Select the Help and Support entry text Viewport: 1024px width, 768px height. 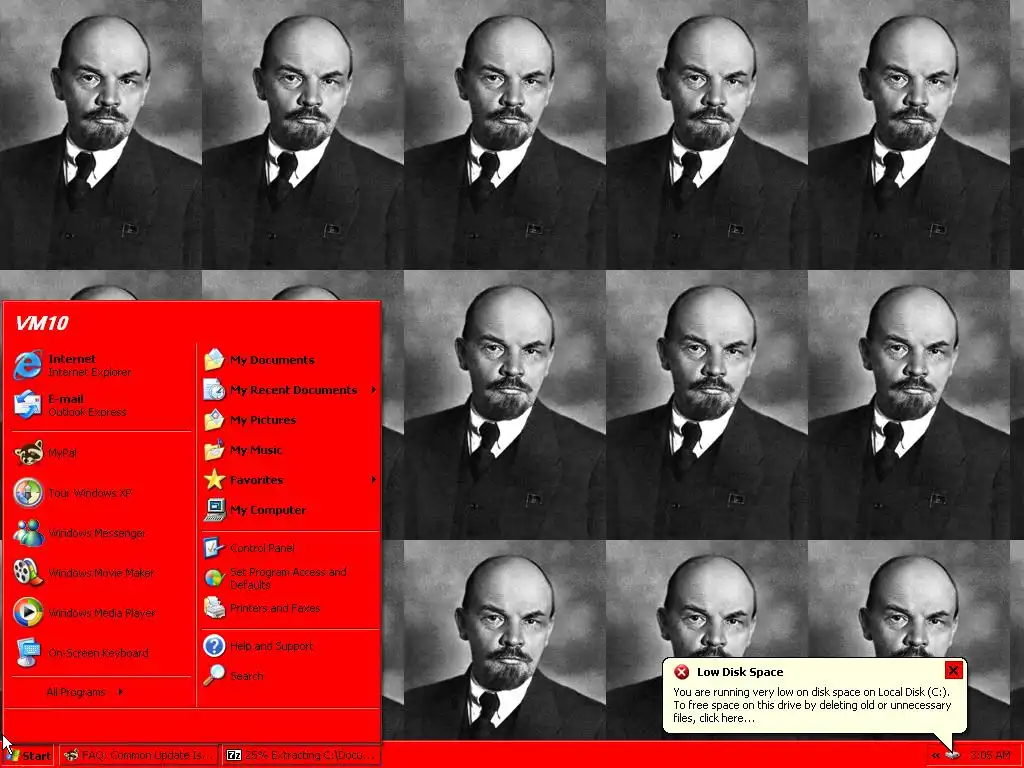(271, 646)
